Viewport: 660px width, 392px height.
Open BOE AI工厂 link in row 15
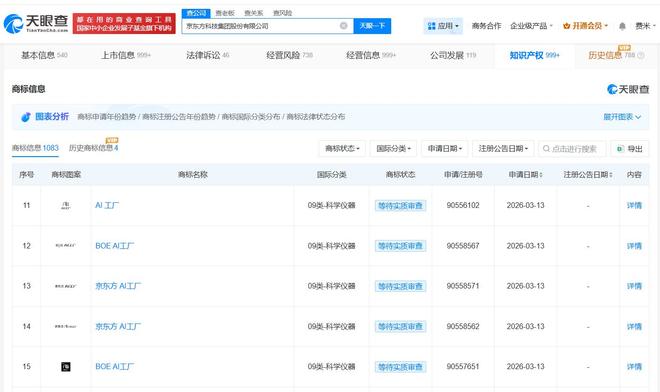pyautogui.click(x=114, y=366)
